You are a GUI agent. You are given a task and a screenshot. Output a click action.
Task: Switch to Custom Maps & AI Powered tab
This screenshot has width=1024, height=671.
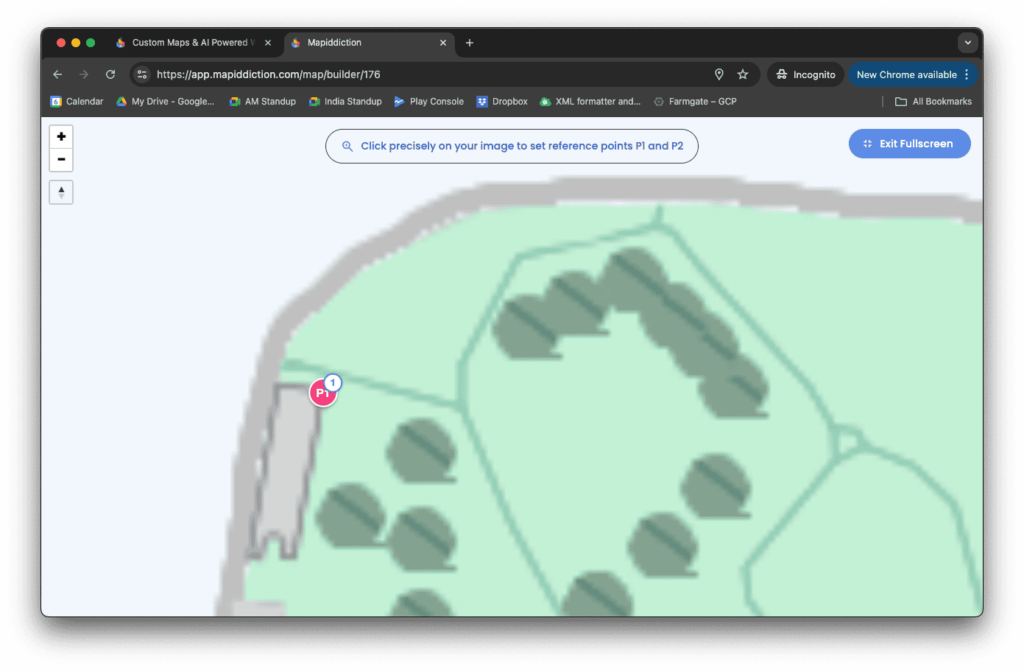pyautogui.click(x=187, y=43)
